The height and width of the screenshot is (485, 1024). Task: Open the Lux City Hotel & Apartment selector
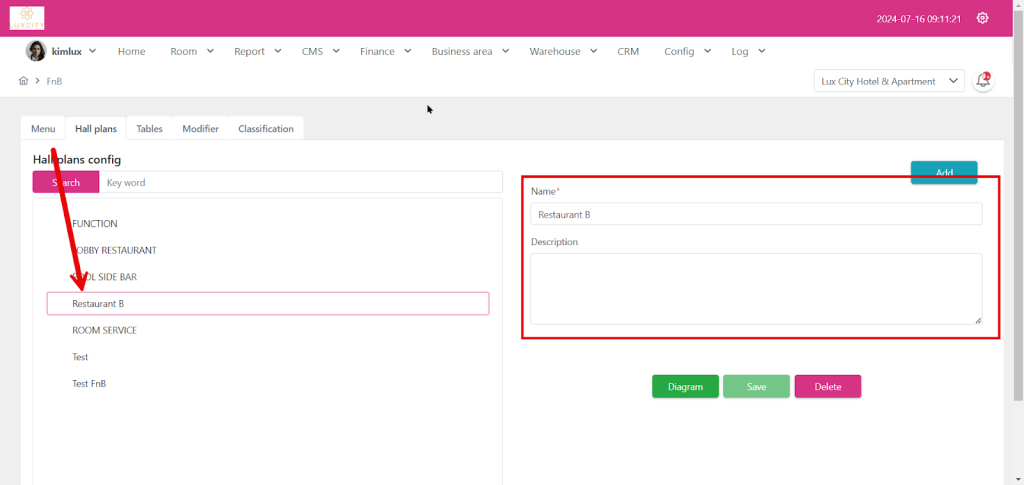pyautogui.click(x=888, y=81)
